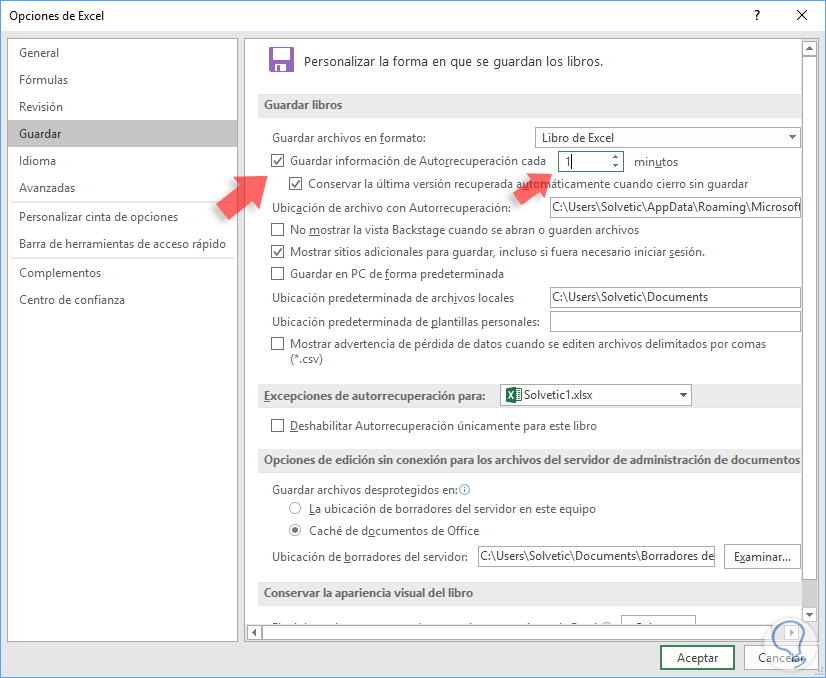The height and width of the screenshot is (678, 826).
Task: Open the Complementos category
Action: (123, 272)
